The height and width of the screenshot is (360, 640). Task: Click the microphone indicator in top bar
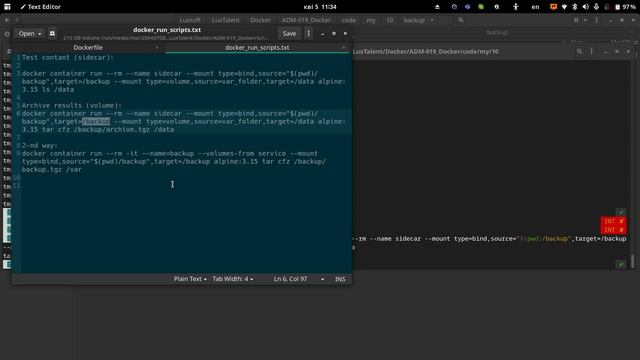[x=596, y=7]
